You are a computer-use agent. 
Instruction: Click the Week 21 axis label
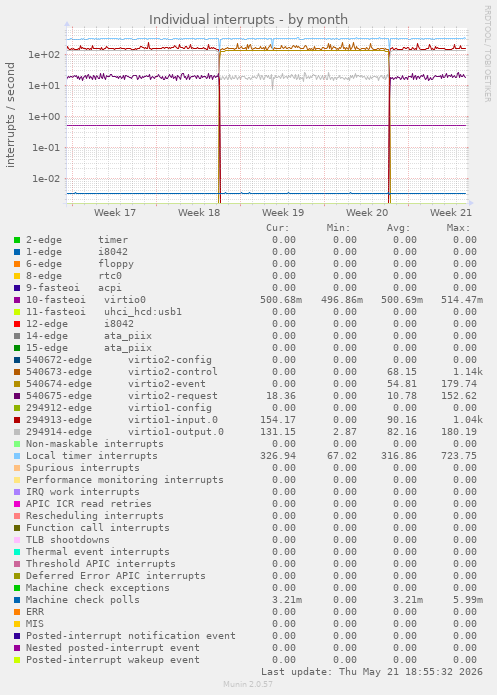pos(451,213)
